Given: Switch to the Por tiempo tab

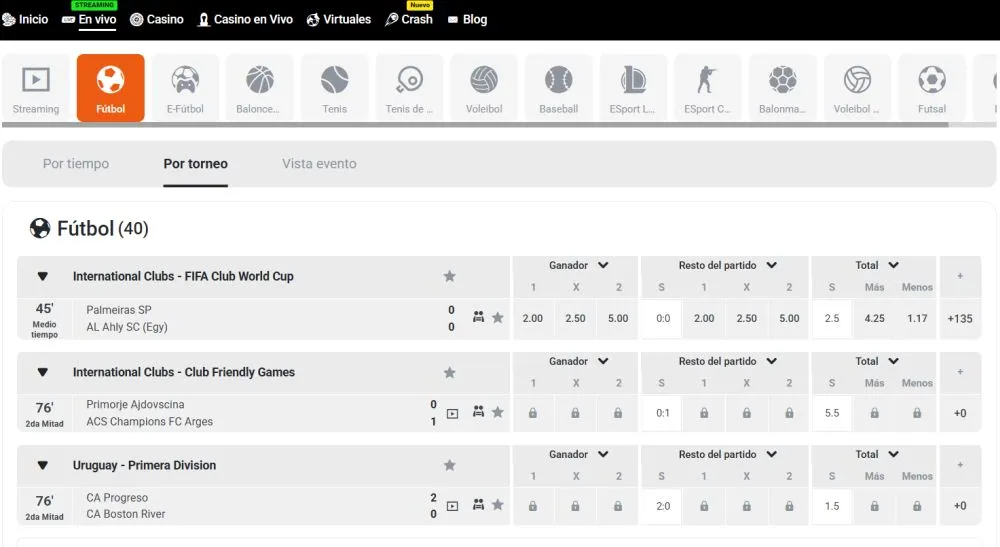Looking at the screenshot, I should coord(76,164).
